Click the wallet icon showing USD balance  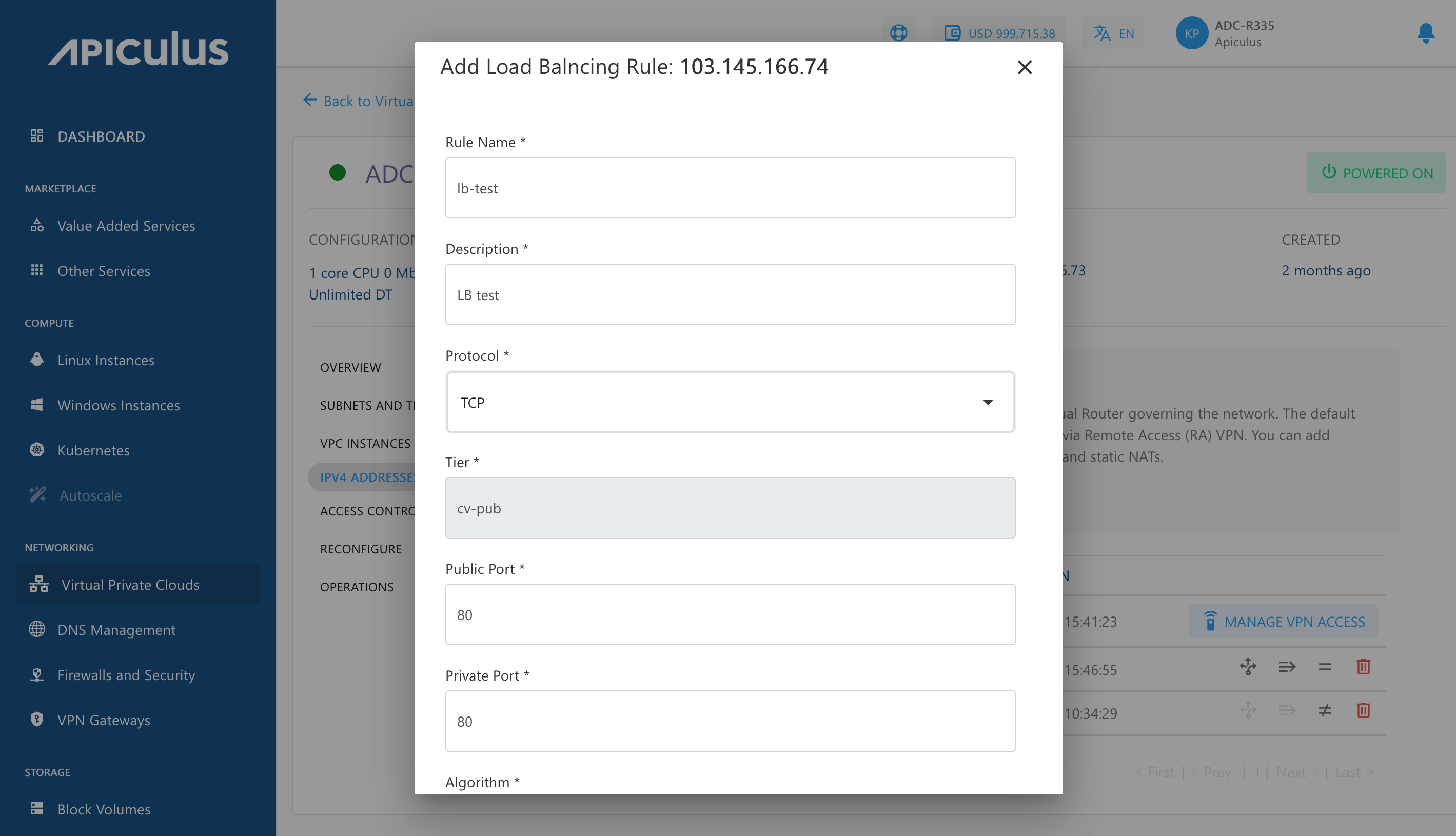[953, 33]
